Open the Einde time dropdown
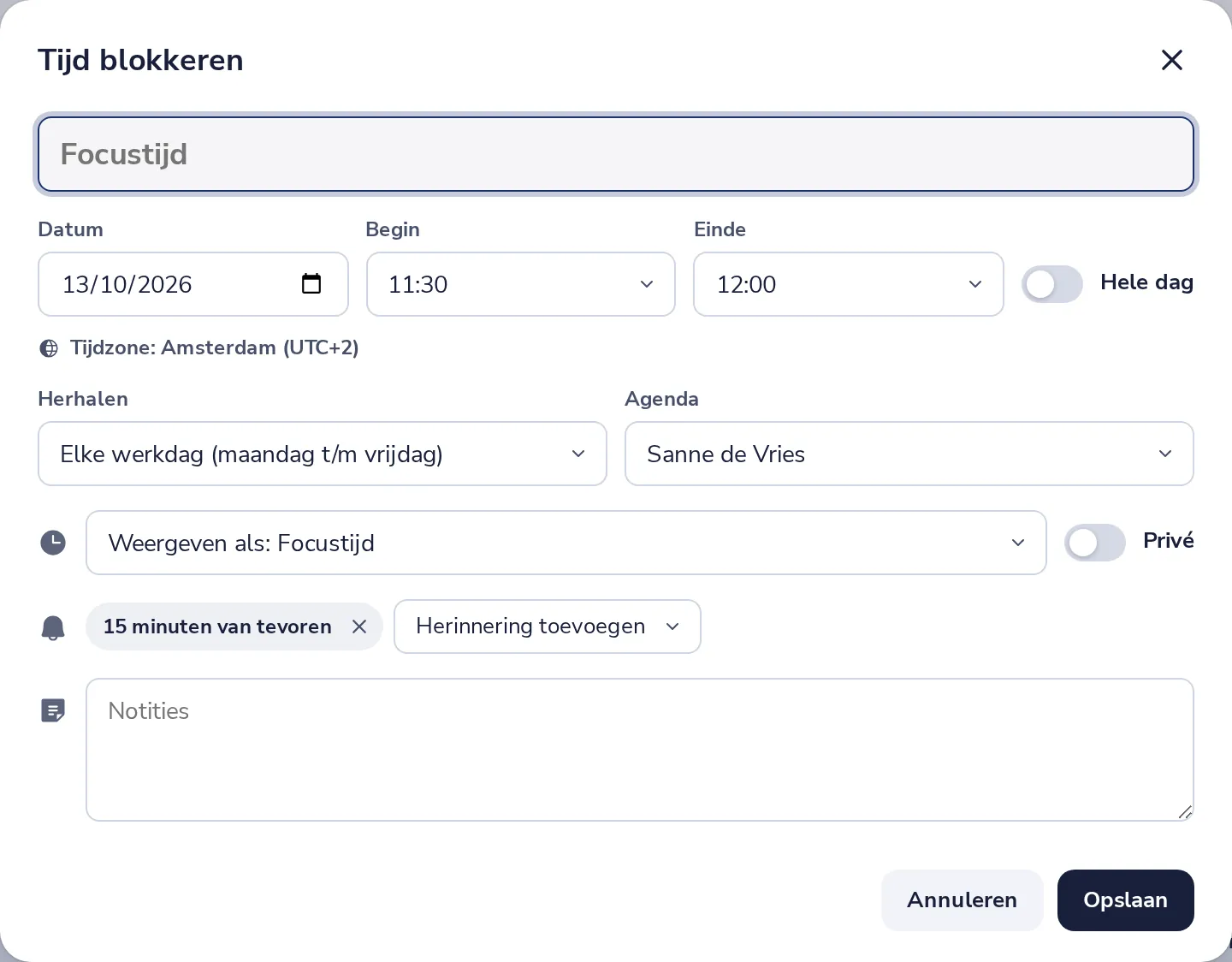The width and height of the screenshot is (1232, 962). (849, 284)
